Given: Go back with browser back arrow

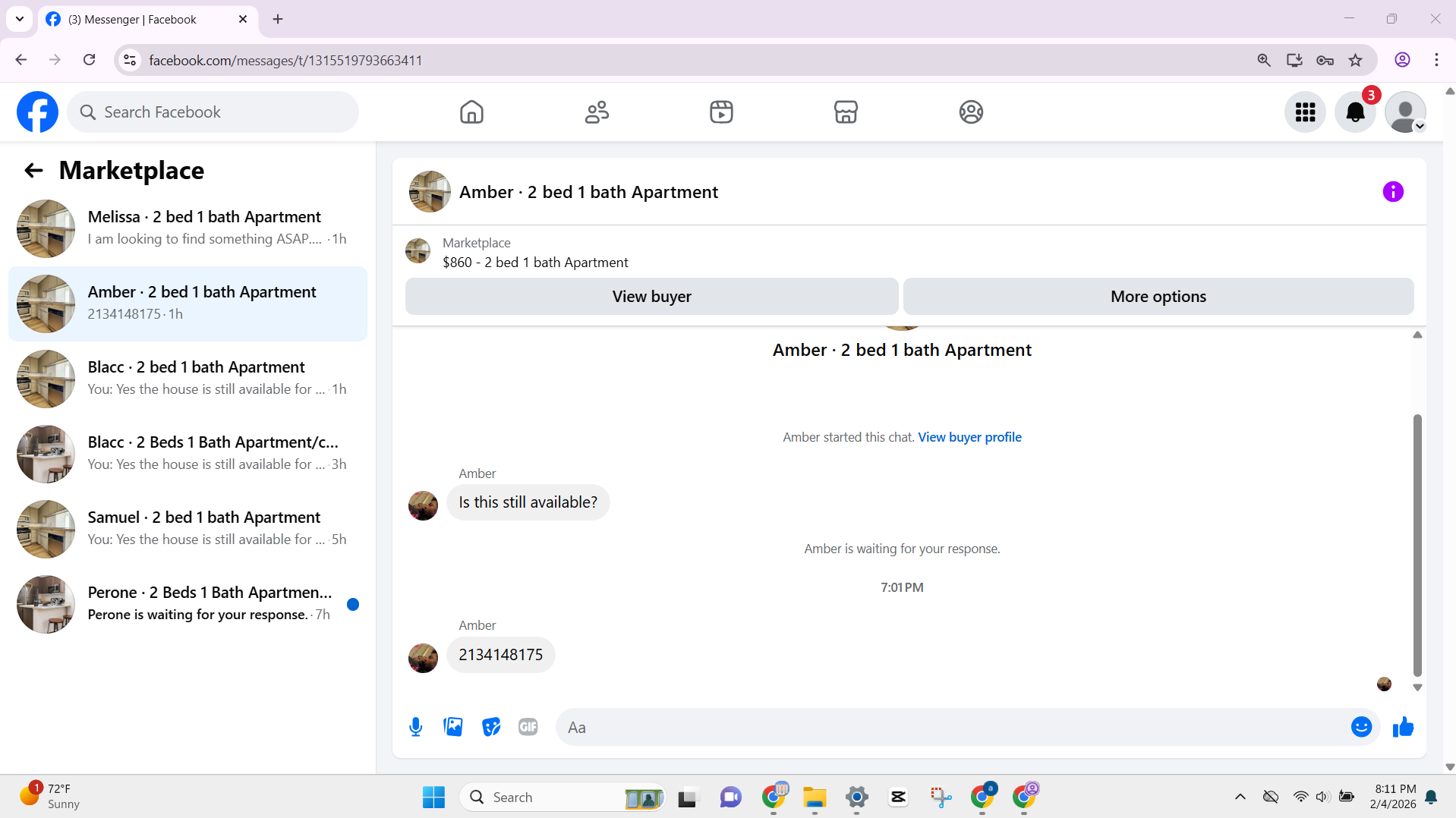Looking at the screenshot, I should tap(21, 60).
